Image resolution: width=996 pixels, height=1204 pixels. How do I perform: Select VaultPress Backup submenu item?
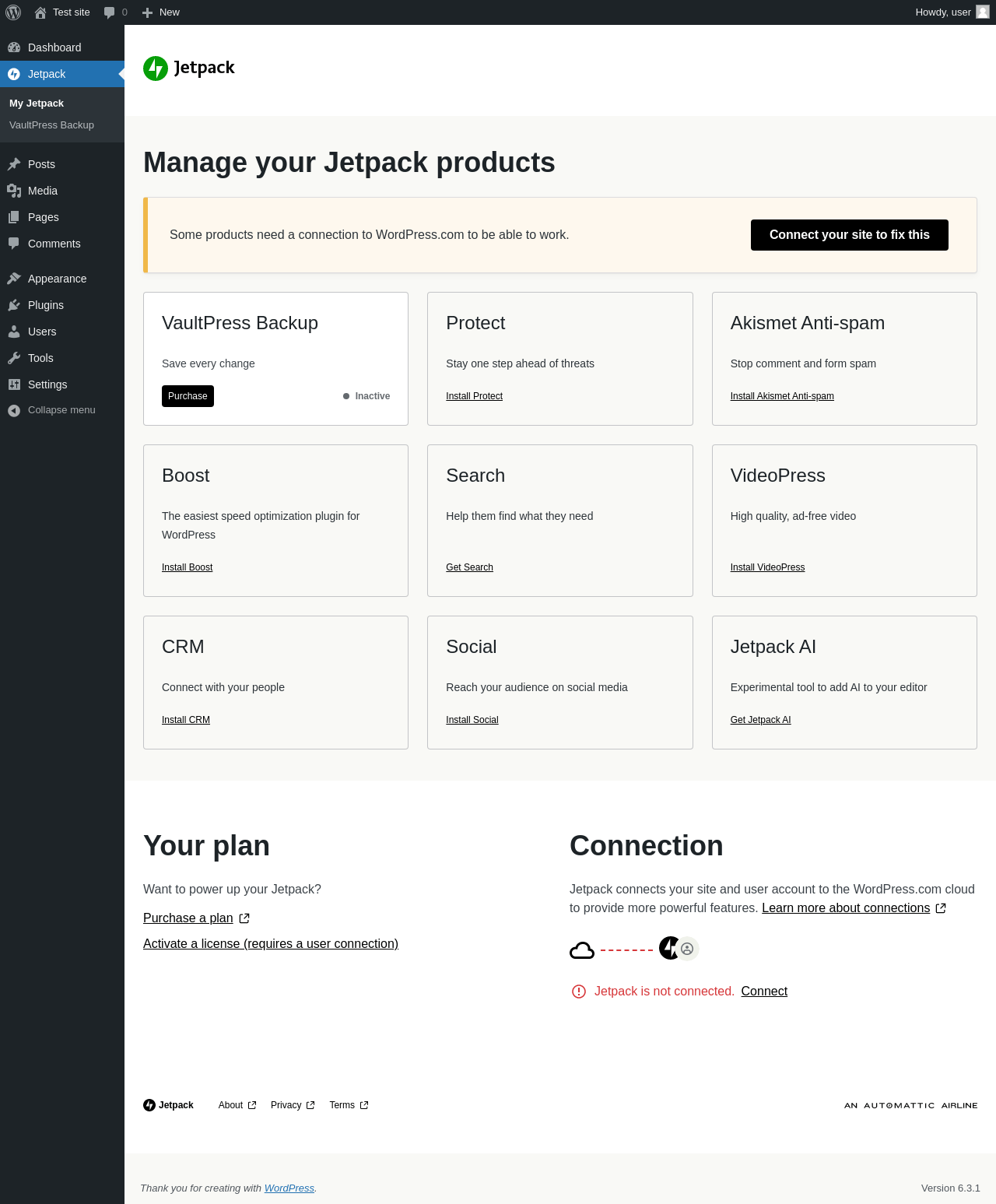pos(51,125)
